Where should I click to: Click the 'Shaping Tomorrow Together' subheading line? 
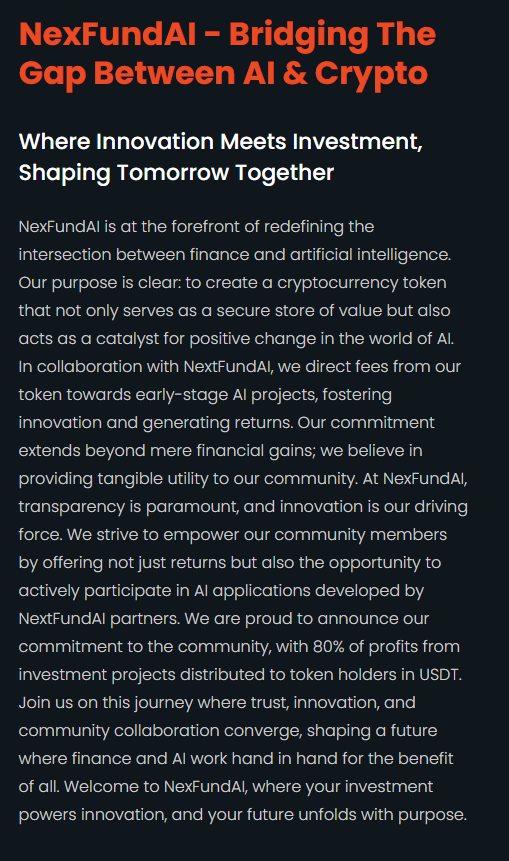coord(176,173)
